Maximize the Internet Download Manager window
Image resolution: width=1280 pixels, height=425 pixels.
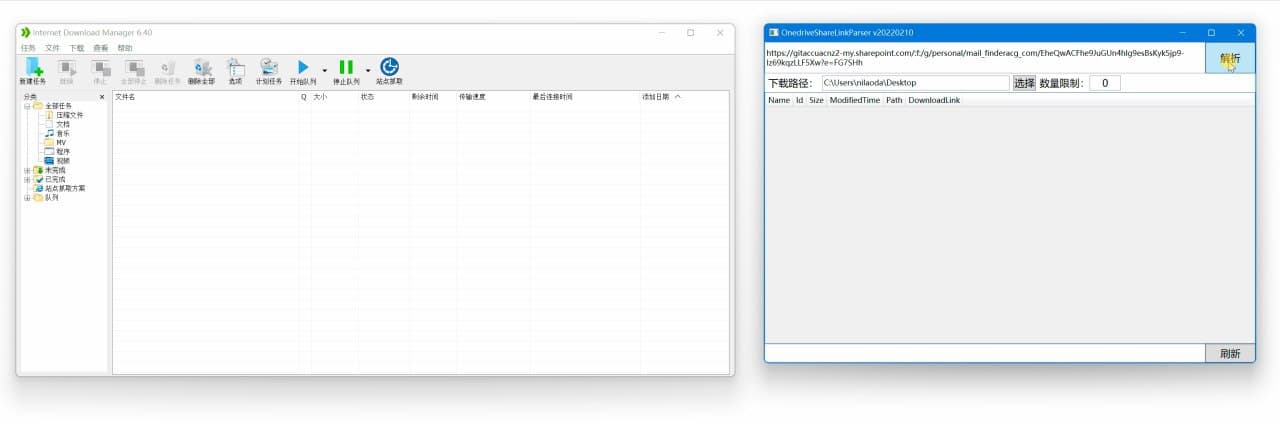pyautogui.click(x=690, y=33)
